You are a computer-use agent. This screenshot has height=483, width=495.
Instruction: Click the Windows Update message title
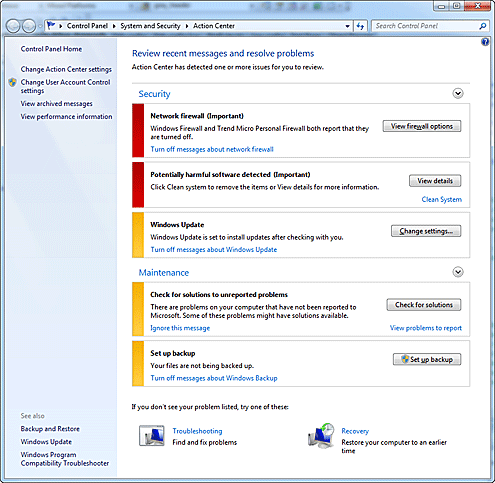[177, 225]
